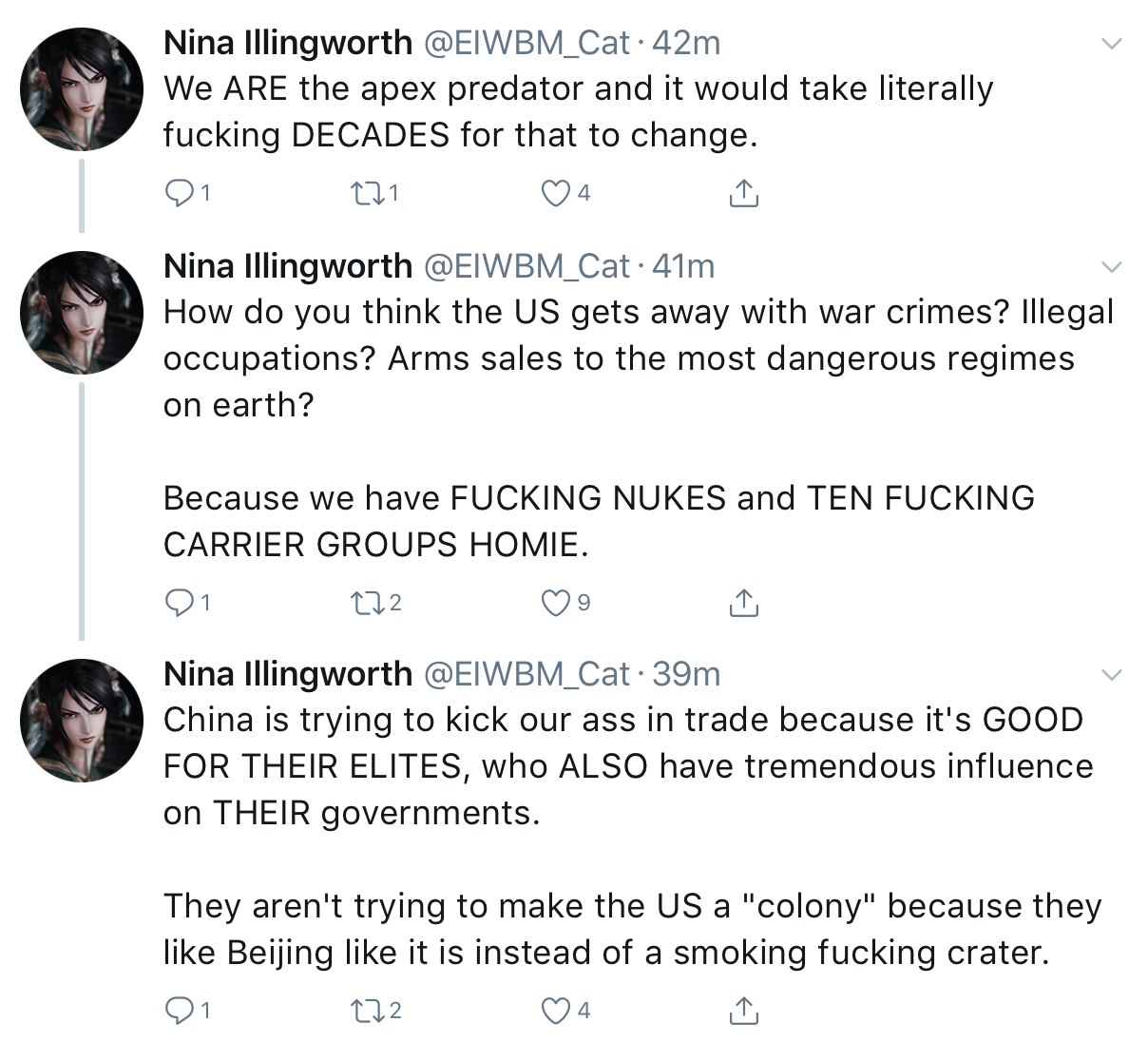Open @EIWBM_Cat handle on the 41m tweet
This screenshot has width=1148, height=1042.
coord(526,267)
